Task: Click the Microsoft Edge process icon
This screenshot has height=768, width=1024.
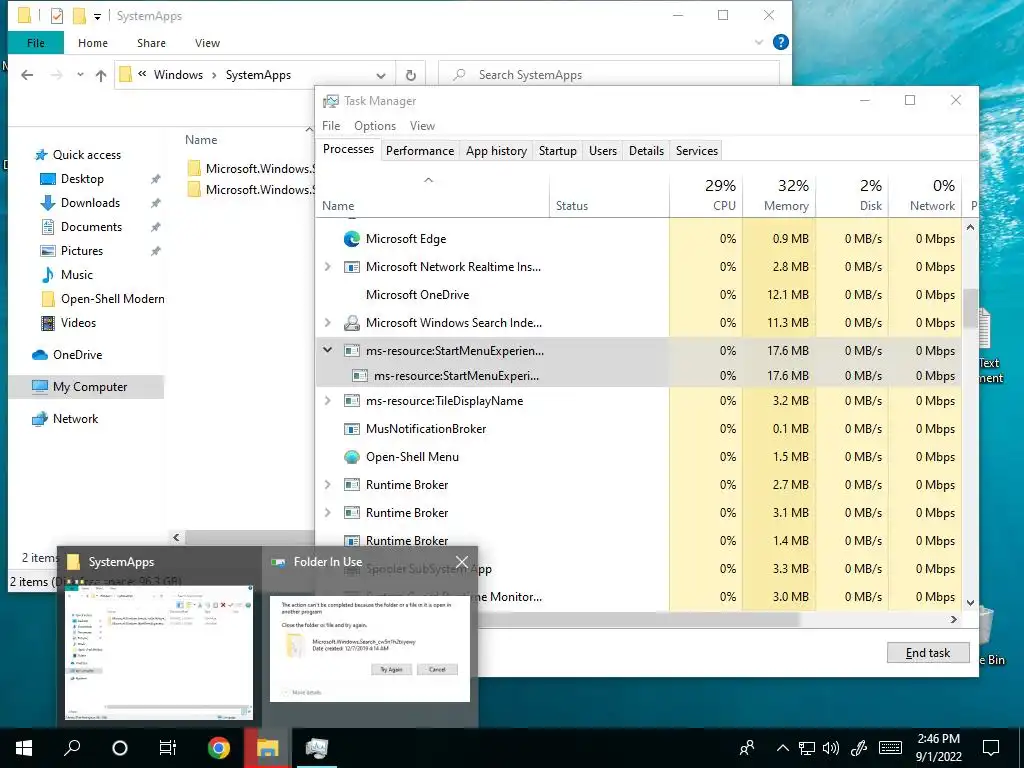Action: pyautogui.click(x=352, y=239)
